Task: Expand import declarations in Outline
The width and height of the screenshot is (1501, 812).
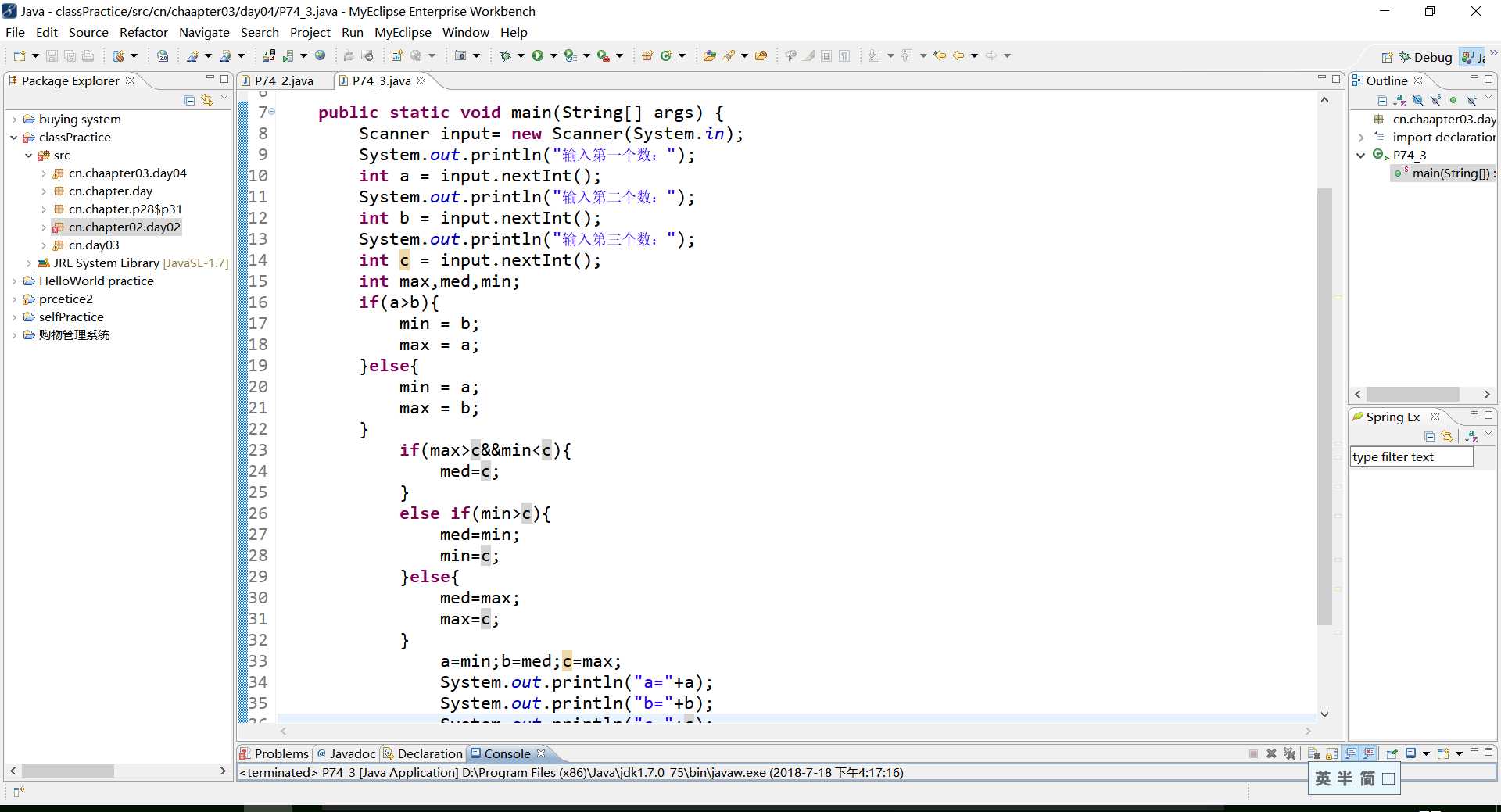Action: [1361, 138]
